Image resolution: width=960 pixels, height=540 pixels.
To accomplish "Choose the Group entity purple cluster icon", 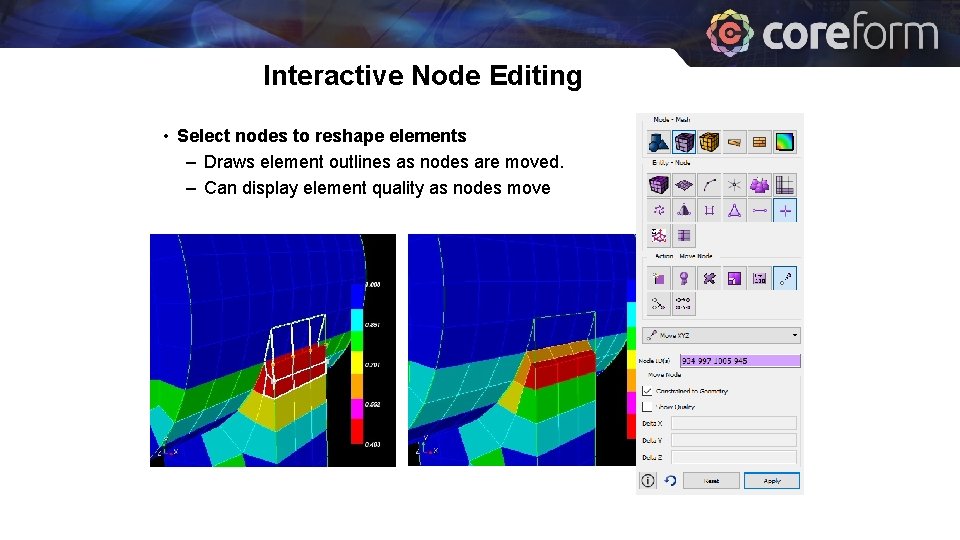I will [759, 184].
